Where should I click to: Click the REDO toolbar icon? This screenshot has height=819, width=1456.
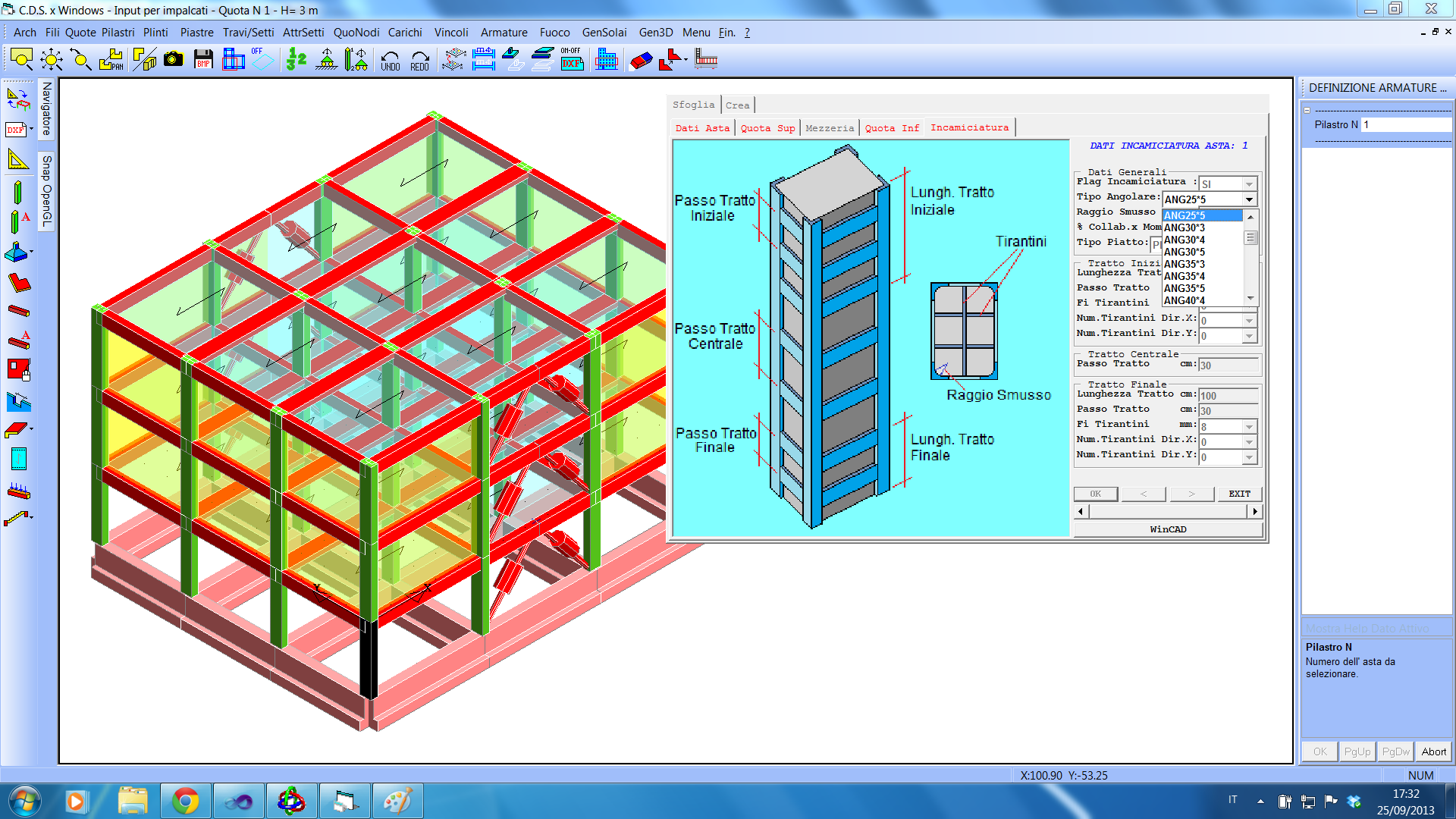(419, 60)
